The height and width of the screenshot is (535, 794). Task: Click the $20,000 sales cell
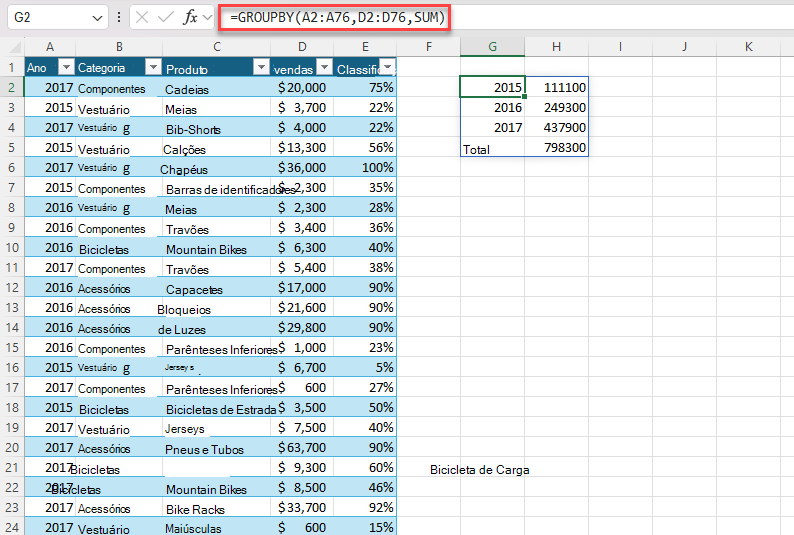click(302, 87)
